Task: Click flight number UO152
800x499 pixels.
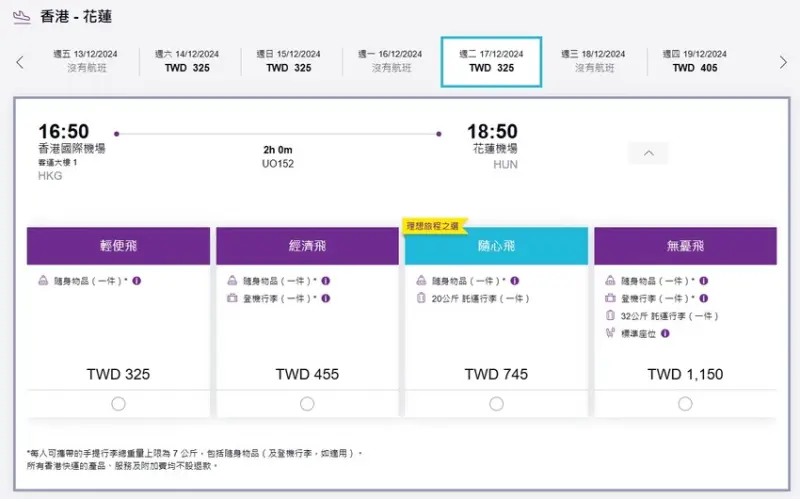Action: (x=278, y=164)
